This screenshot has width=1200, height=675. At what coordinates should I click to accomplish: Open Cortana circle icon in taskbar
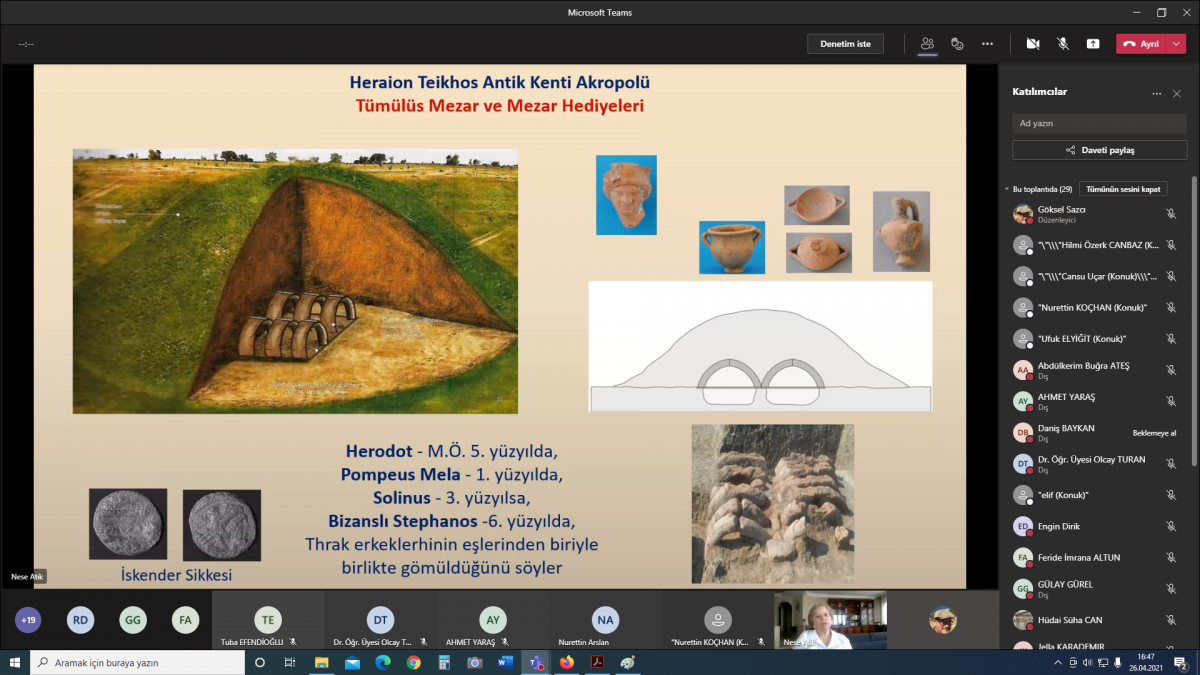pos(260,662)
